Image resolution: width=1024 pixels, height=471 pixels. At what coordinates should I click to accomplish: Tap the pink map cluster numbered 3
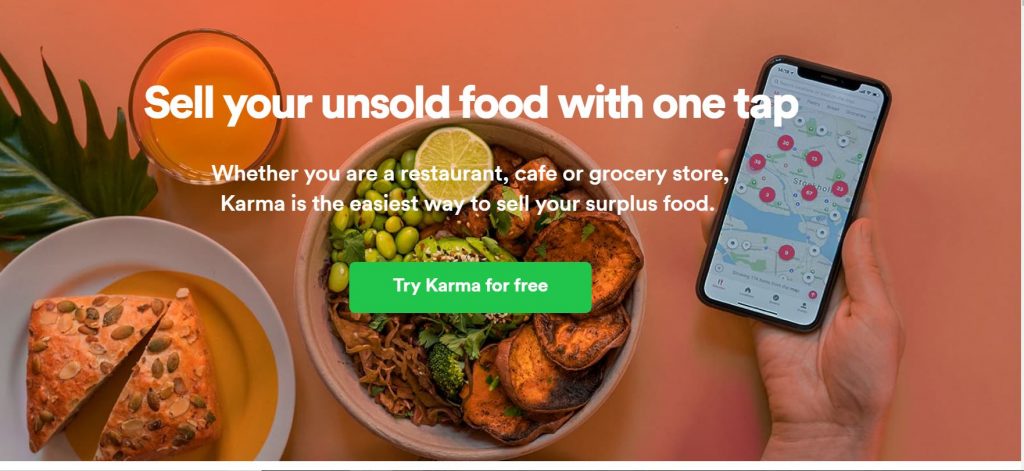tap(767, 194)
